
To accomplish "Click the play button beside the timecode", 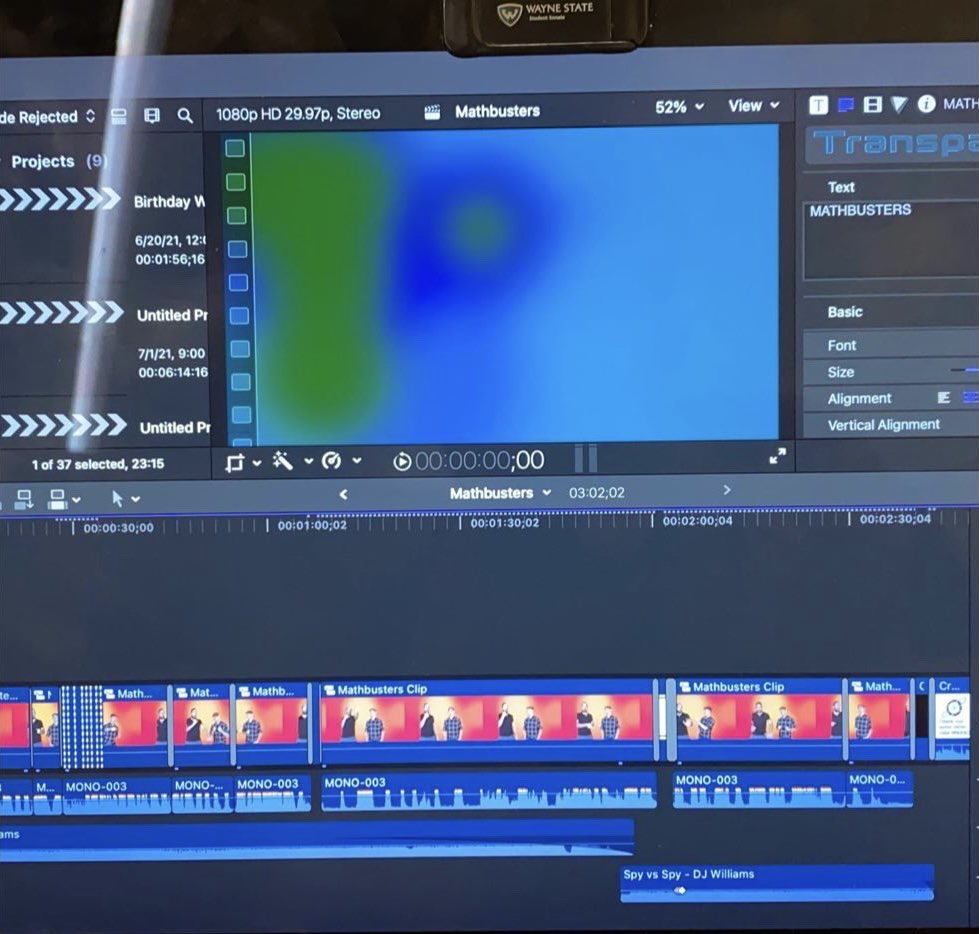I will point(402,462).
